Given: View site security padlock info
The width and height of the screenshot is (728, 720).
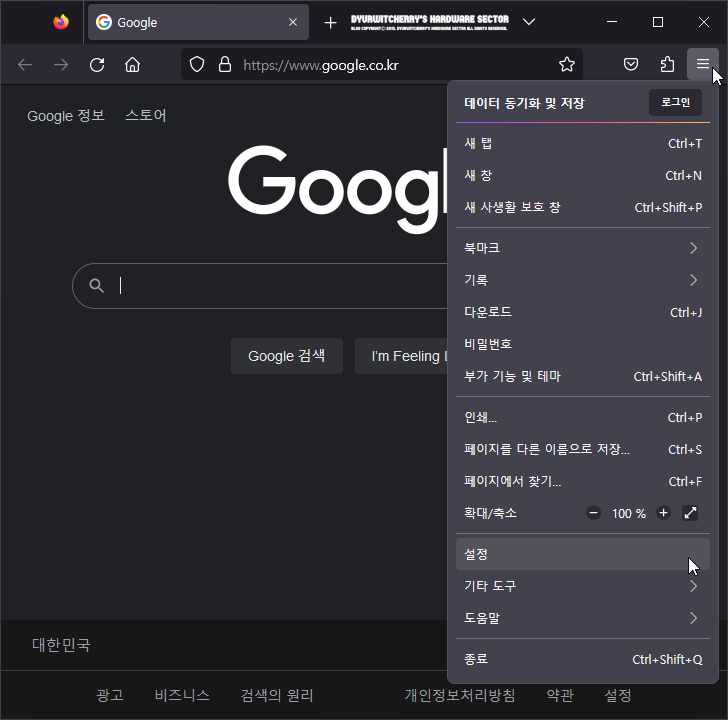Looking at the screenshot, I should (225, 65).
